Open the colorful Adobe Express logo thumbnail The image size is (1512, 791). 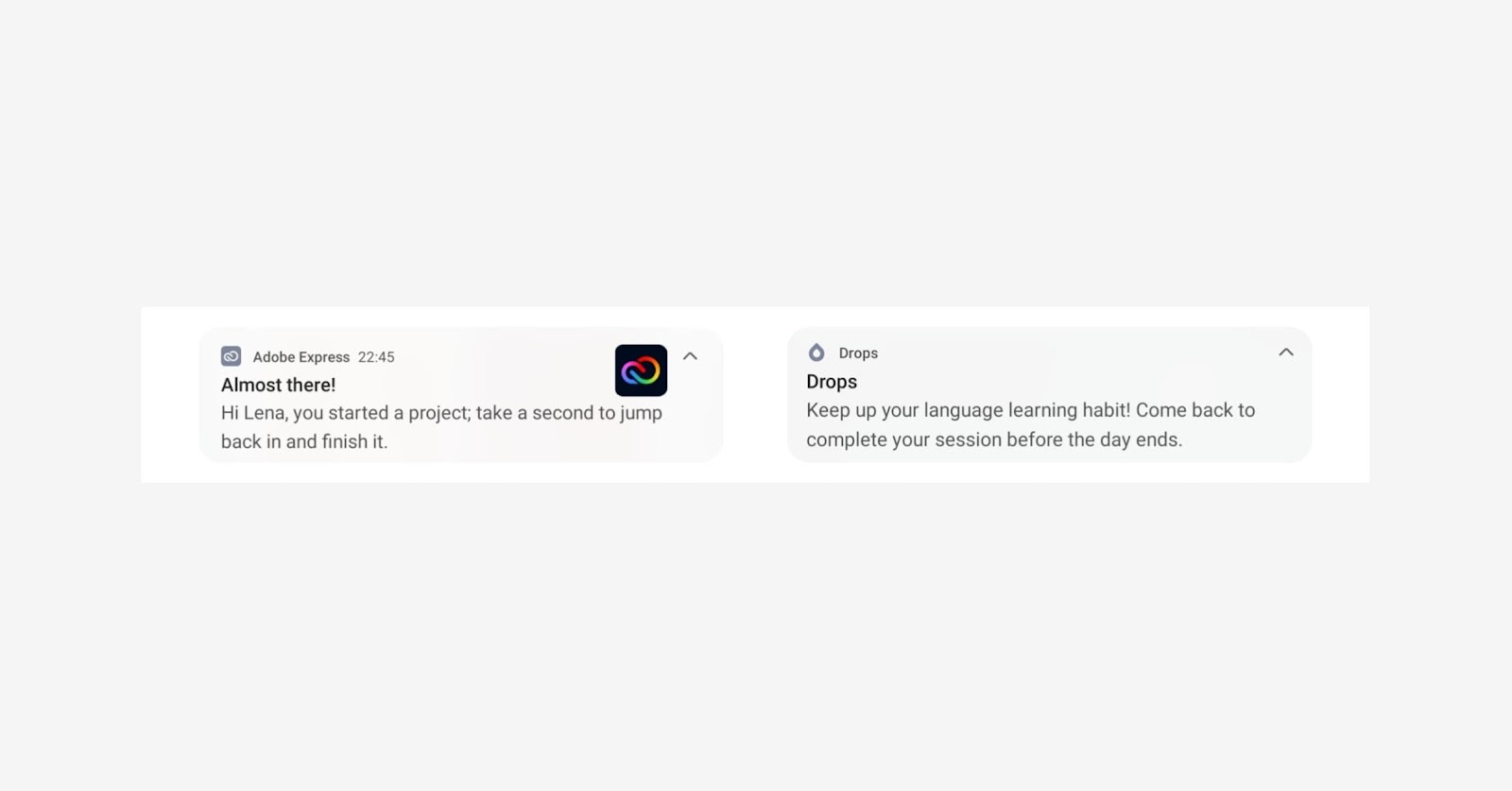(x=641, y=370)
